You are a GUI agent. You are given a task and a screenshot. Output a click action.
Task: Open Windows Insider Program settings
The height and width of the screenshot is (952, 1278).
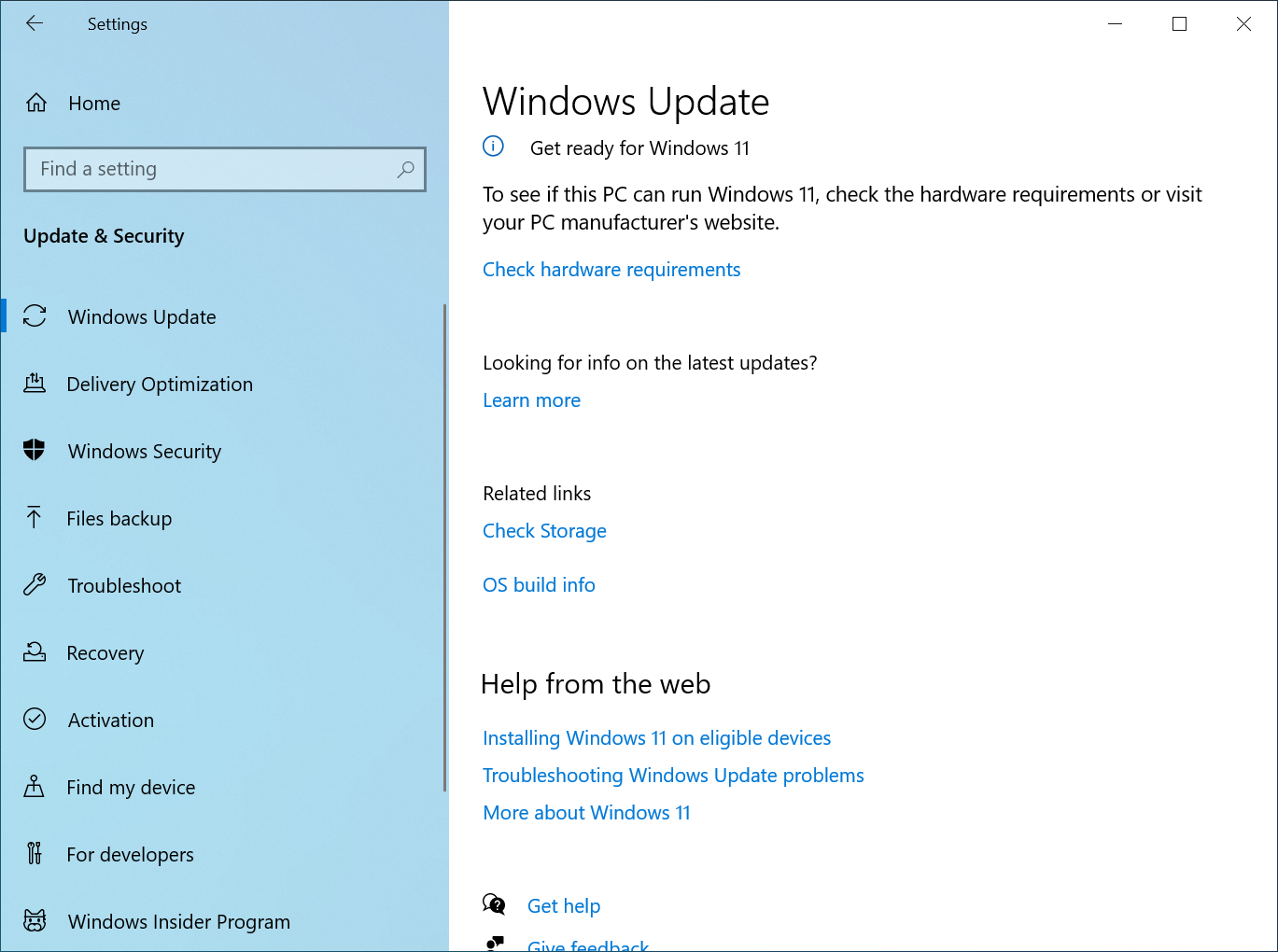coord(224,921)
